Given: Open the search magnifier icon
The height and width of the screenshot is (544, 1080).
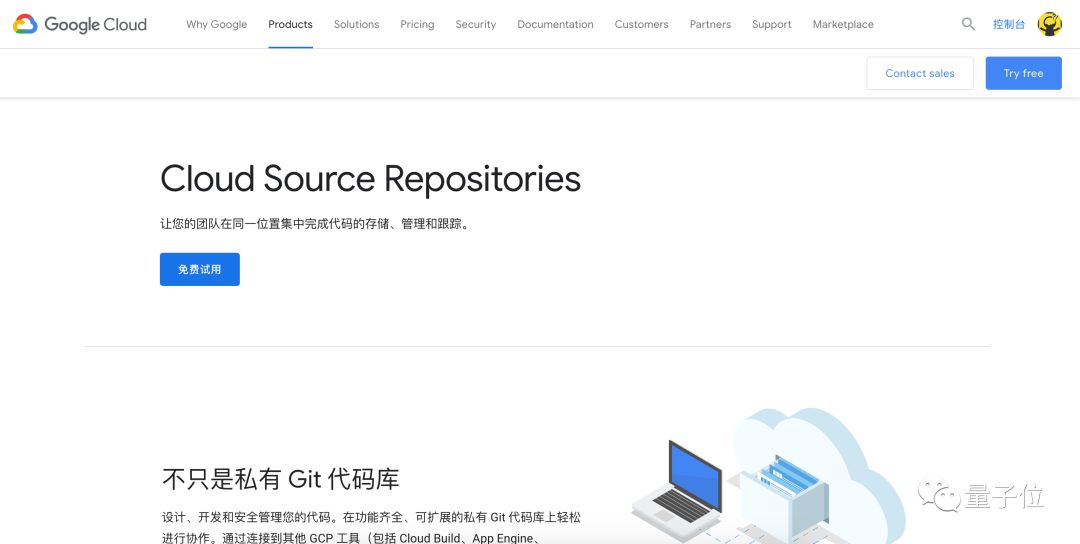Looking at the screenshot, I should pos(968,24).
